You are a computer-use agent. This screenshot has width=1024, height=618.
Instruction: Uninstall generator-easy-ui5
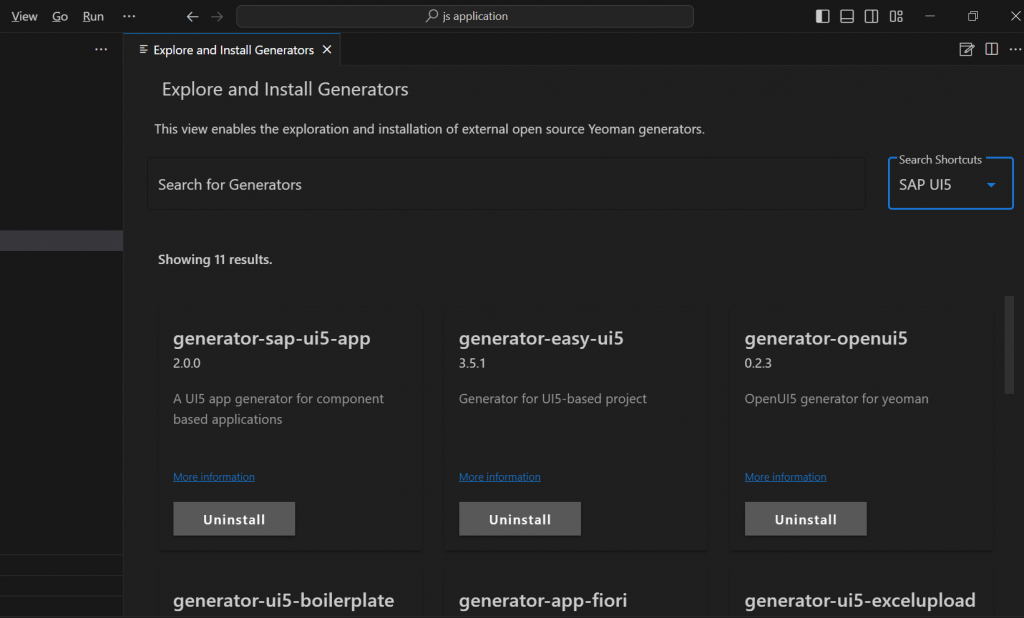[520, 519]
